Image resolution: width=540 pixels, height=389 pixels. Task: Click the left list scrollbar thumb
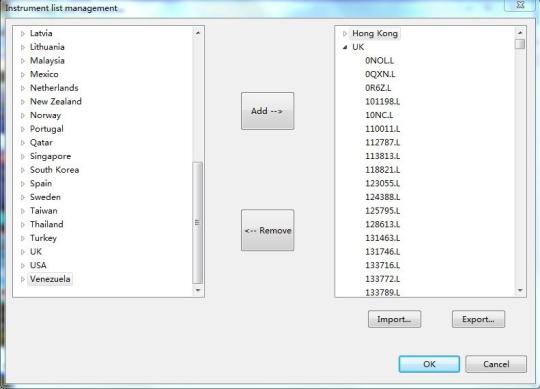(198, 222)
